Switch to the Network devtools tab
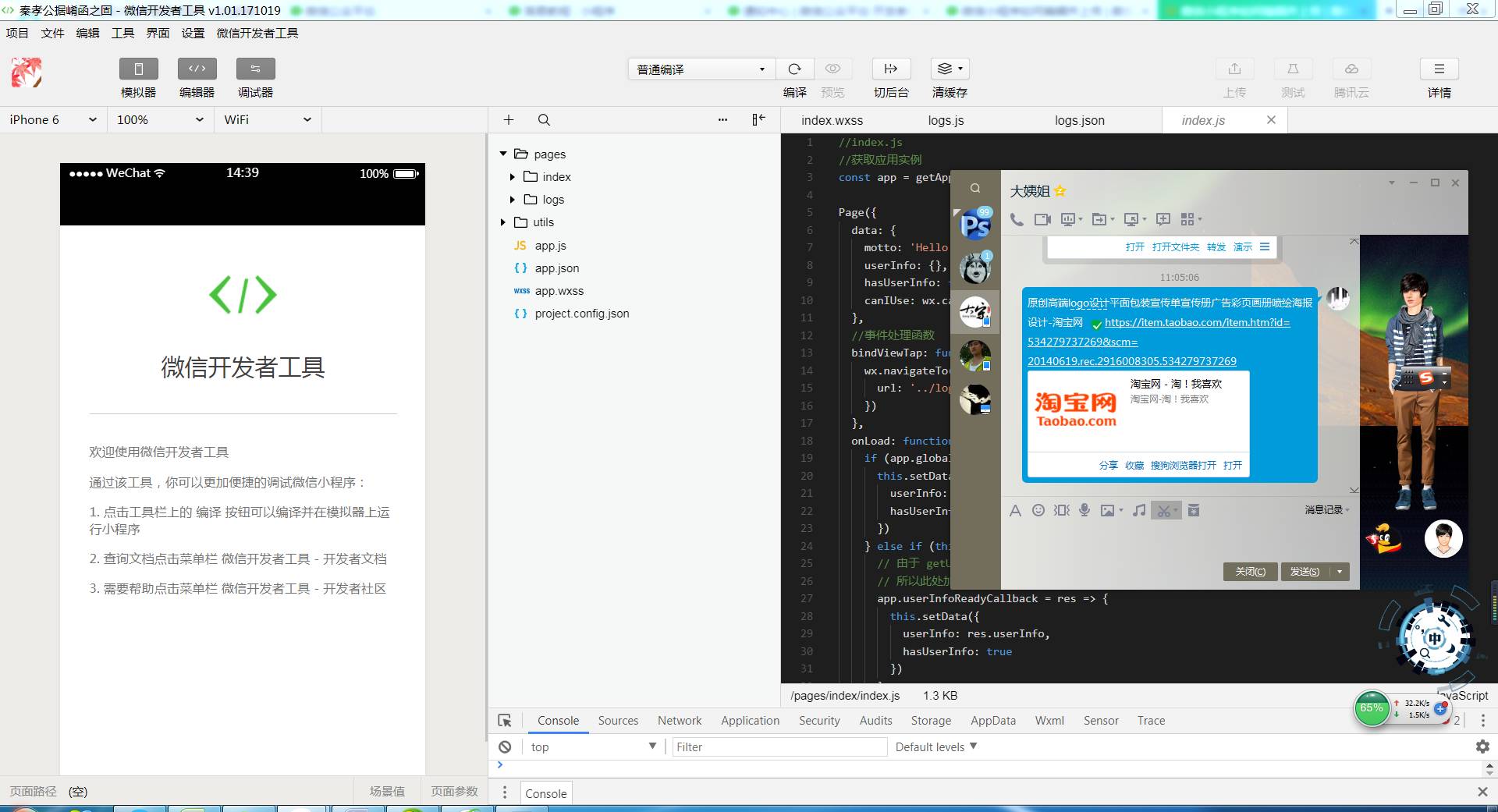This screenshot has width=1498, height=812. pyautogui.click(x=680, y=721)
